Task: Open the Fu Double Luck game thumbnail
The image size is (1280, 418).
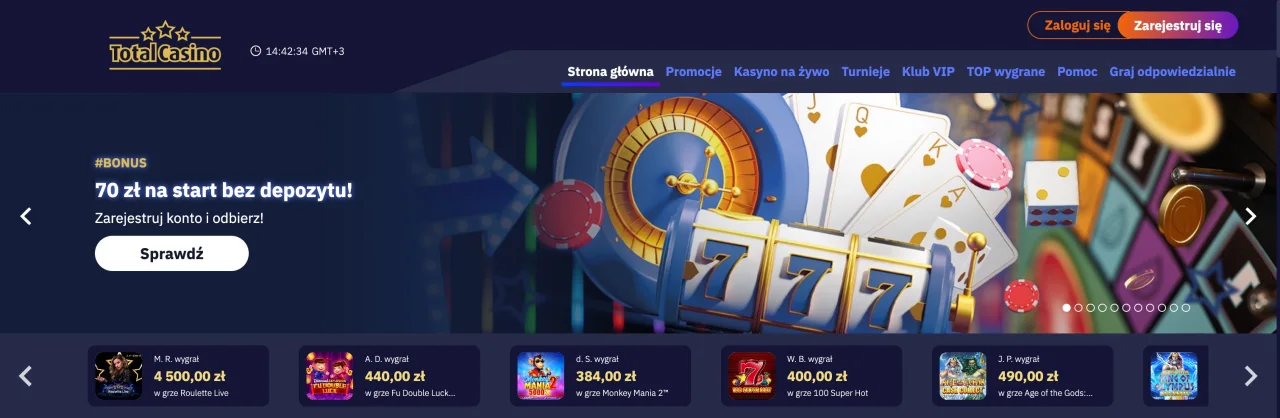Action: pyautogui.click(x=329, y=376)
